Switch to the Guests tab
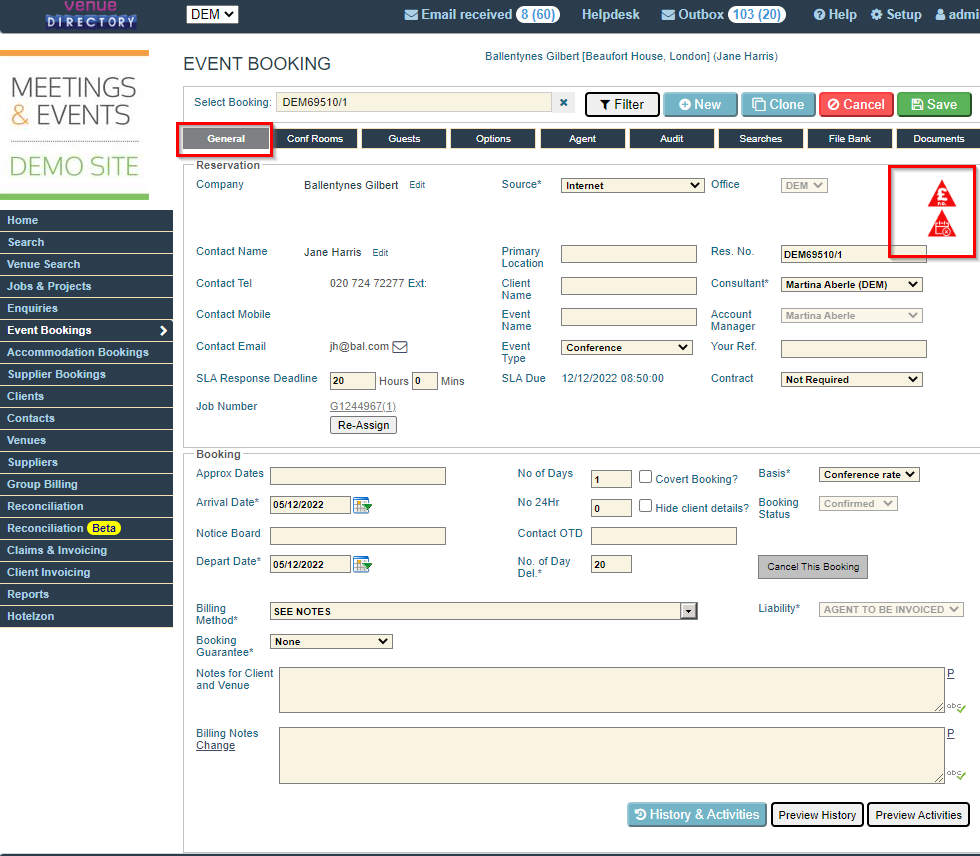980x856 pixels. (x=404, y=139)
